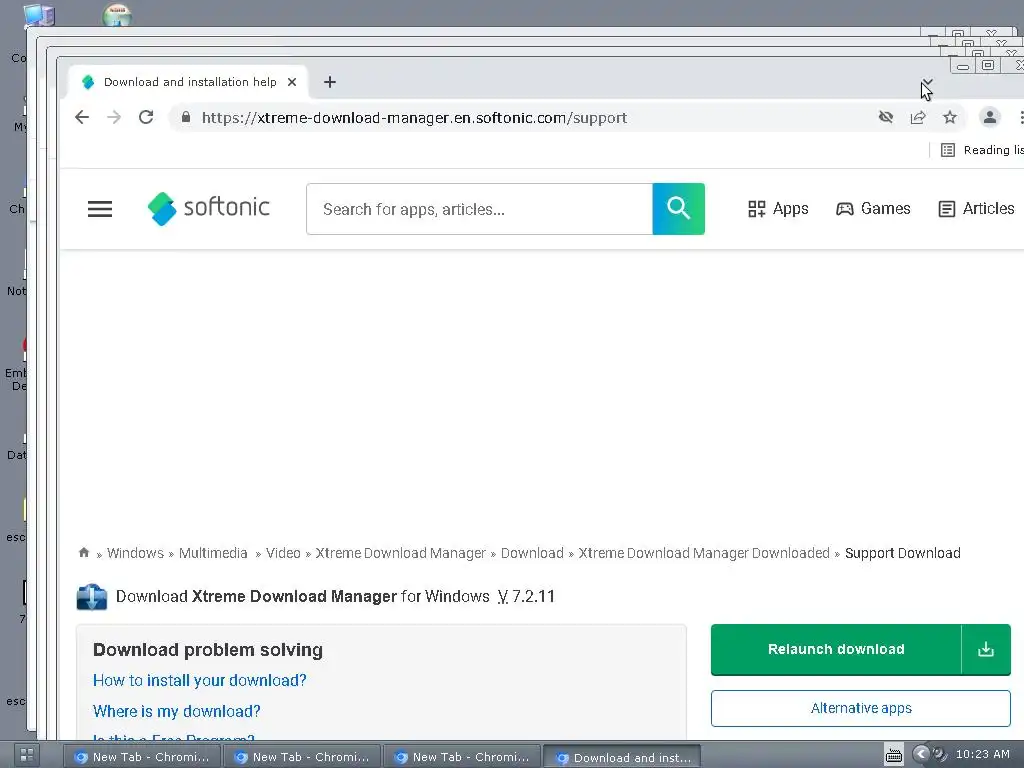Viewport: 1024px width, 768px height.
Task: Follow the Windows breadcrumb link
Action: click(x=135, y=553)
